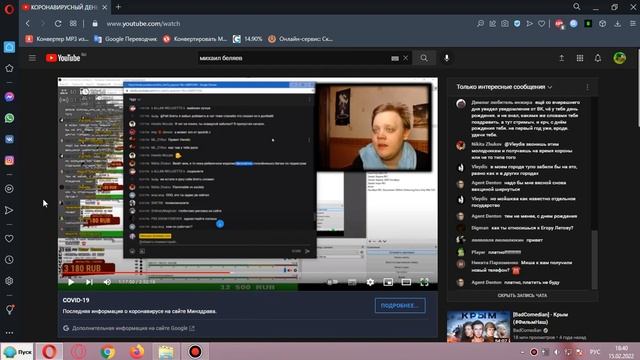
Task: Open chat replay options three-dot menu
Action: (588, 87)
